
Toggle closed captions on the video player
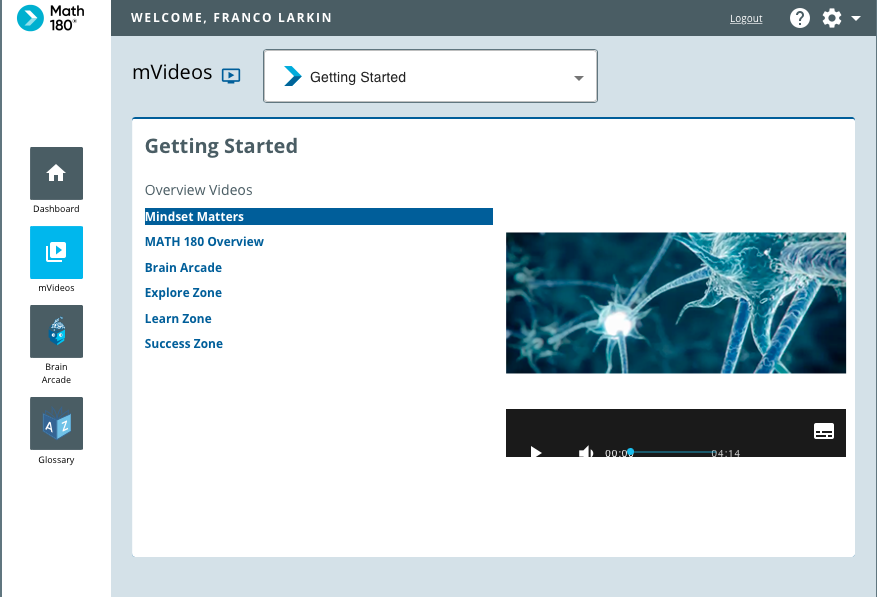(823, 431)
